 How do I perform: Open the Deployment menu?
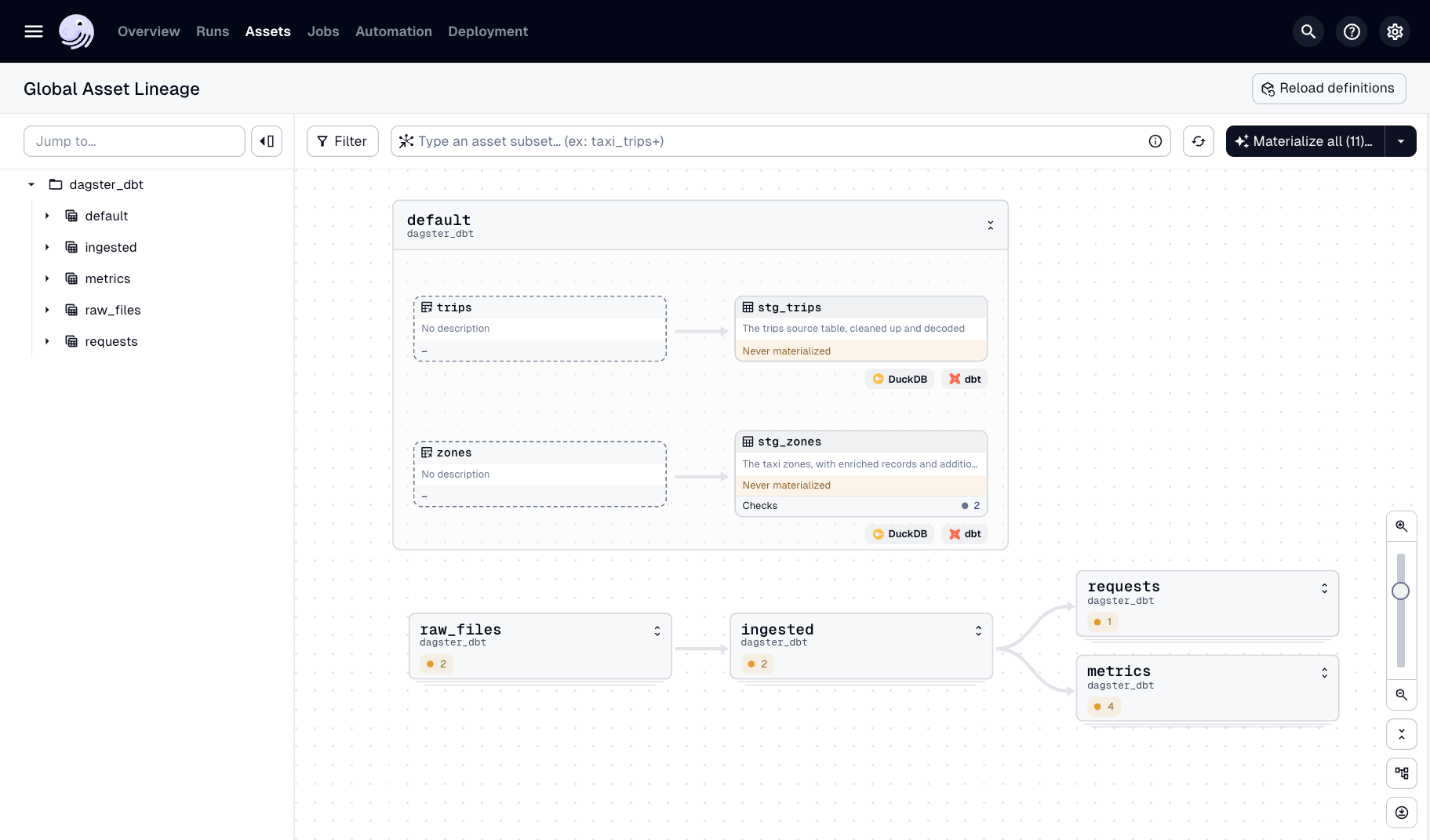(x=487, y=31)
